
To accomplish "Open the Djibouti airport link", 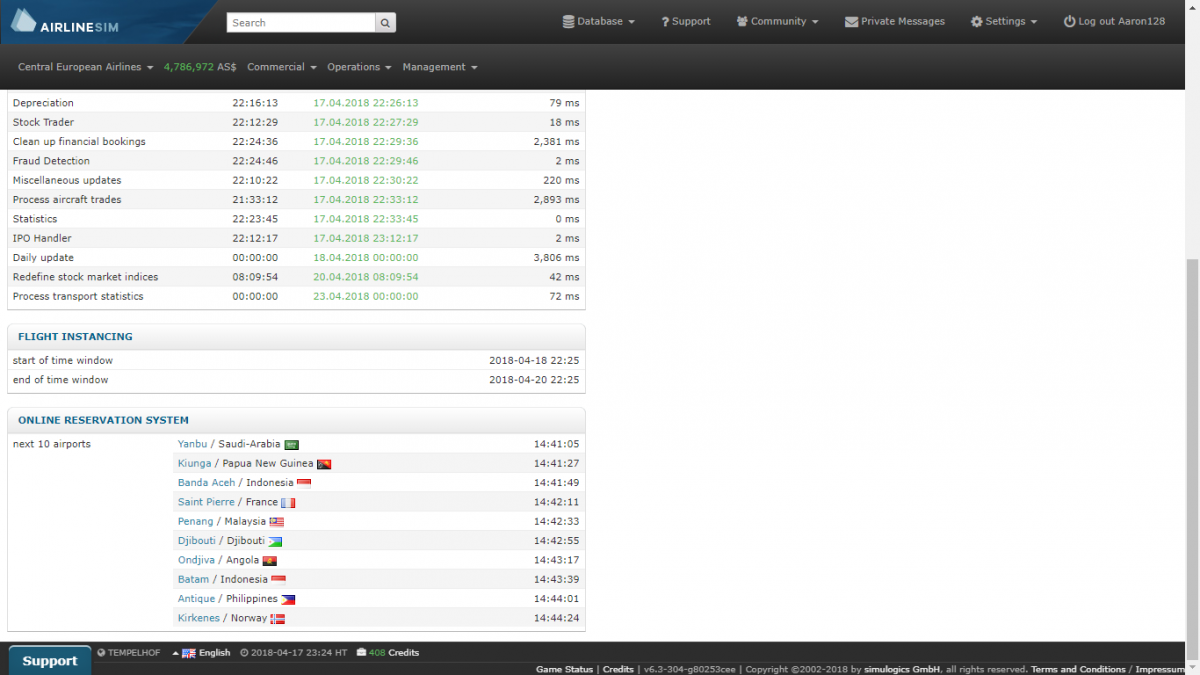I will (197, 541).
